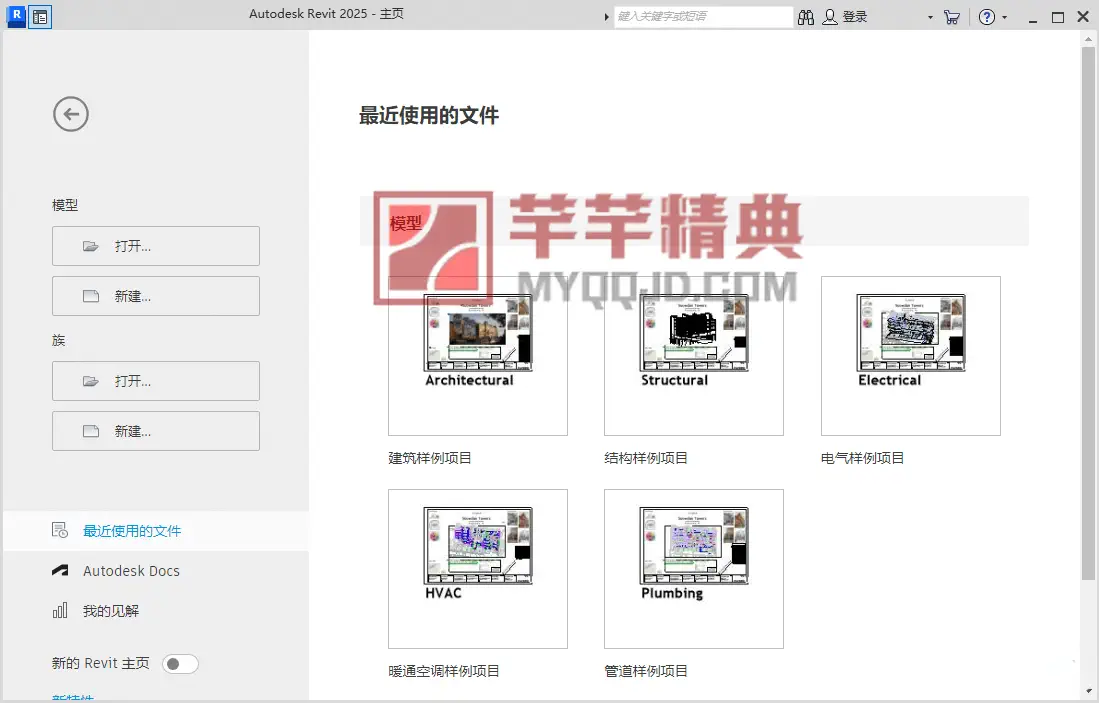Viewport: 1099px width, 703px height.
Task: Click the Autodesk Revit 2025 - 主页 title
Action: tap(326, 14)
